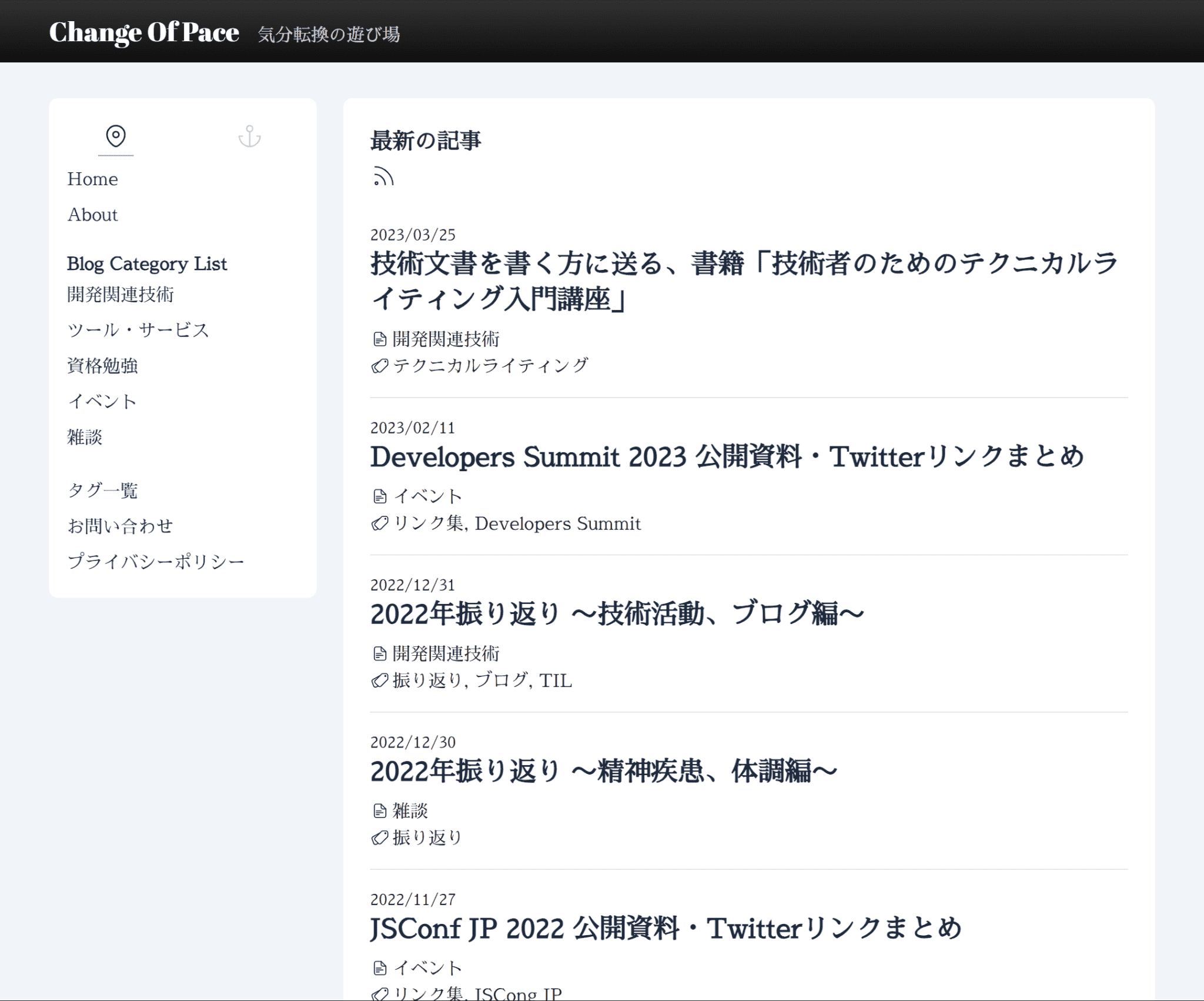Open the About page link
Image resolution: width=1204 pixels, height=1001 pixels.
(92, 215)
